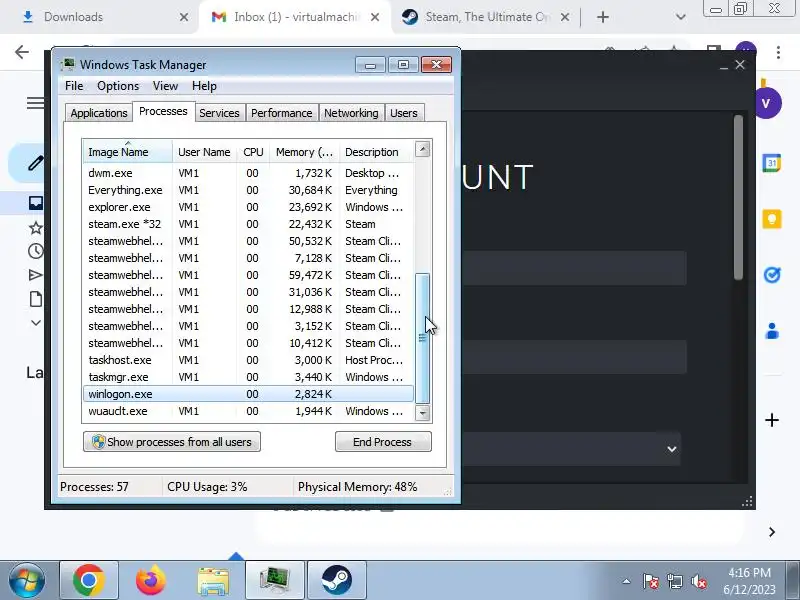800x600 pixels.
Task: Open Windows Explorer folder taskbar icon
Action: [x=213, y=581]
